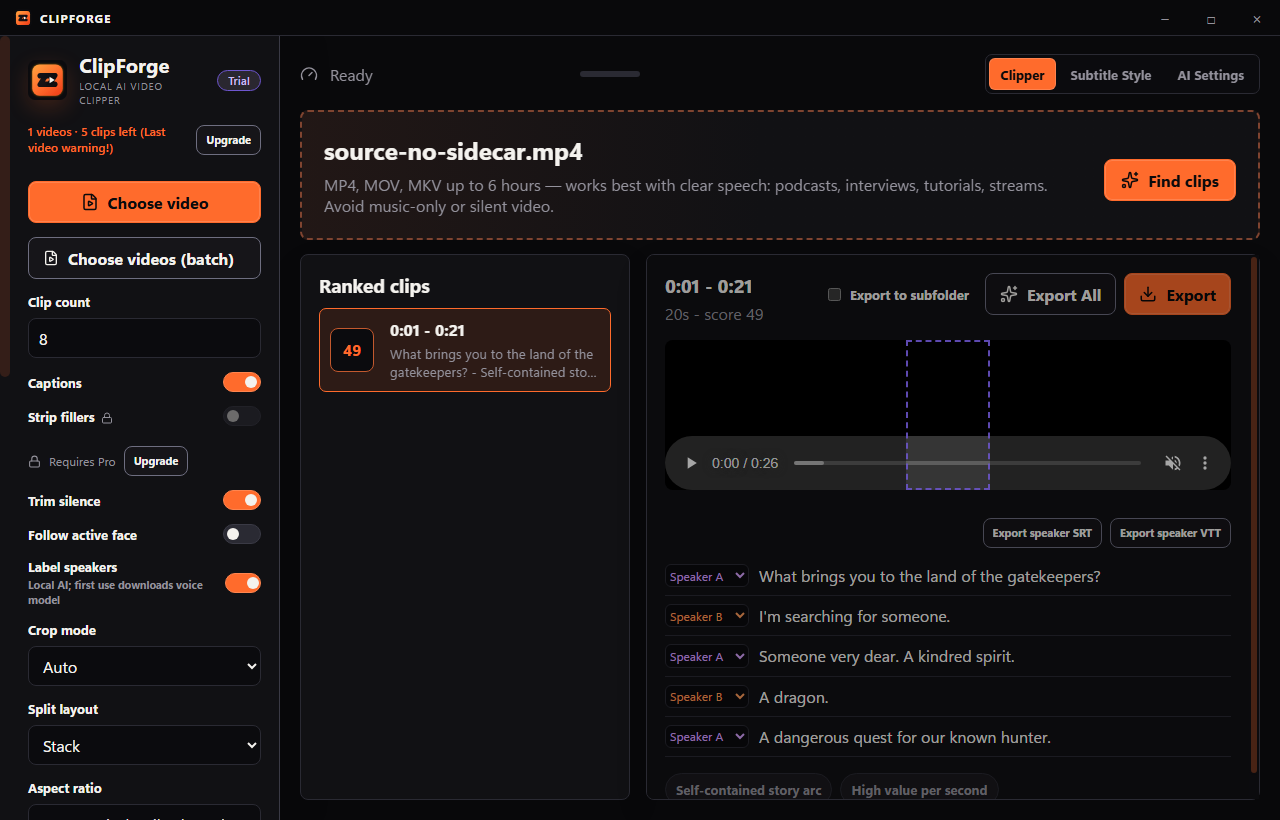Viewport: 1280px width, 820px height.
Task: Click the 0:00 / 0:26 playback time
Action: point(745,463)
